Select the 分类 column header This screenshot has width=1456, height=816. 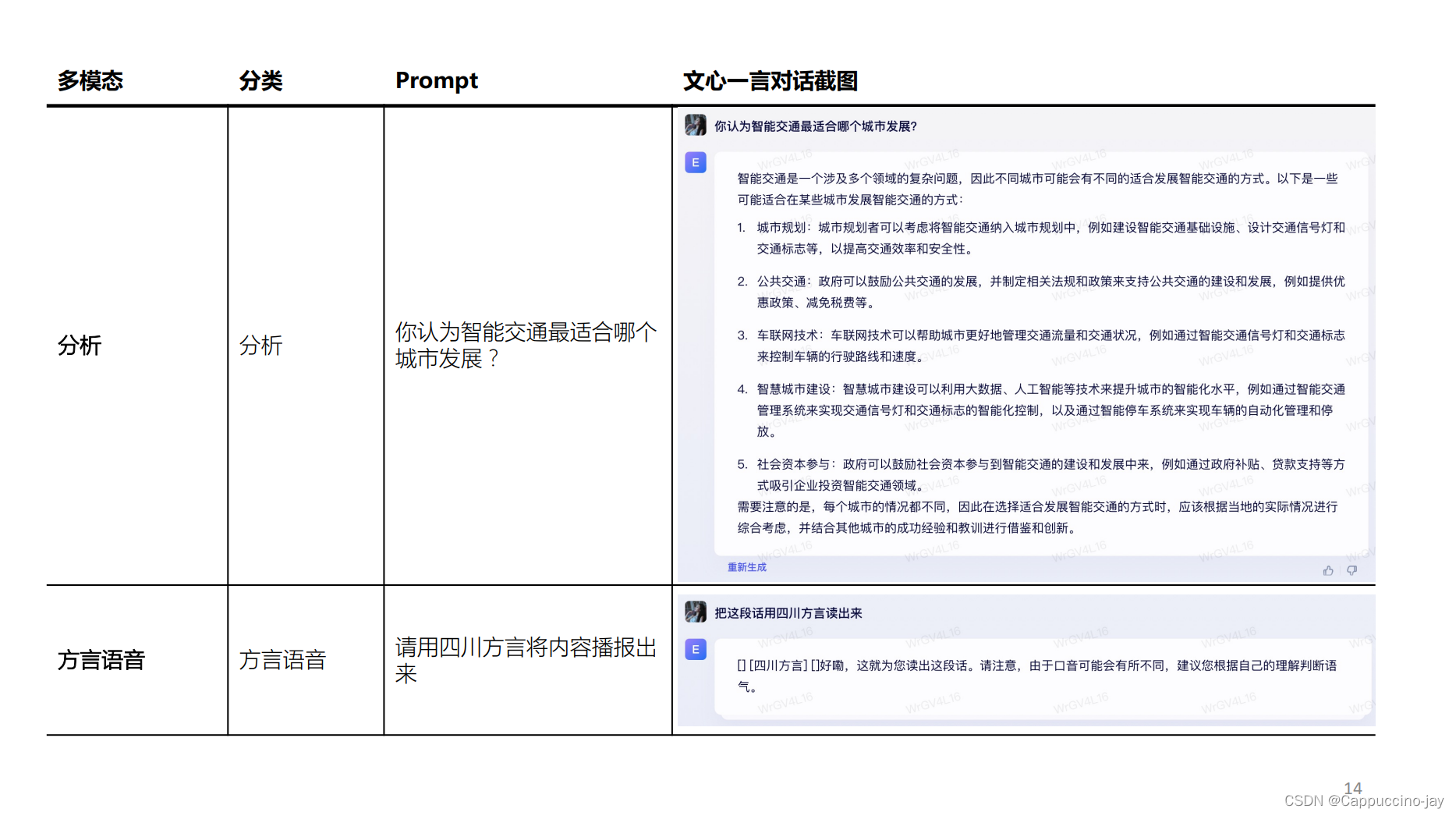(260, 80)
